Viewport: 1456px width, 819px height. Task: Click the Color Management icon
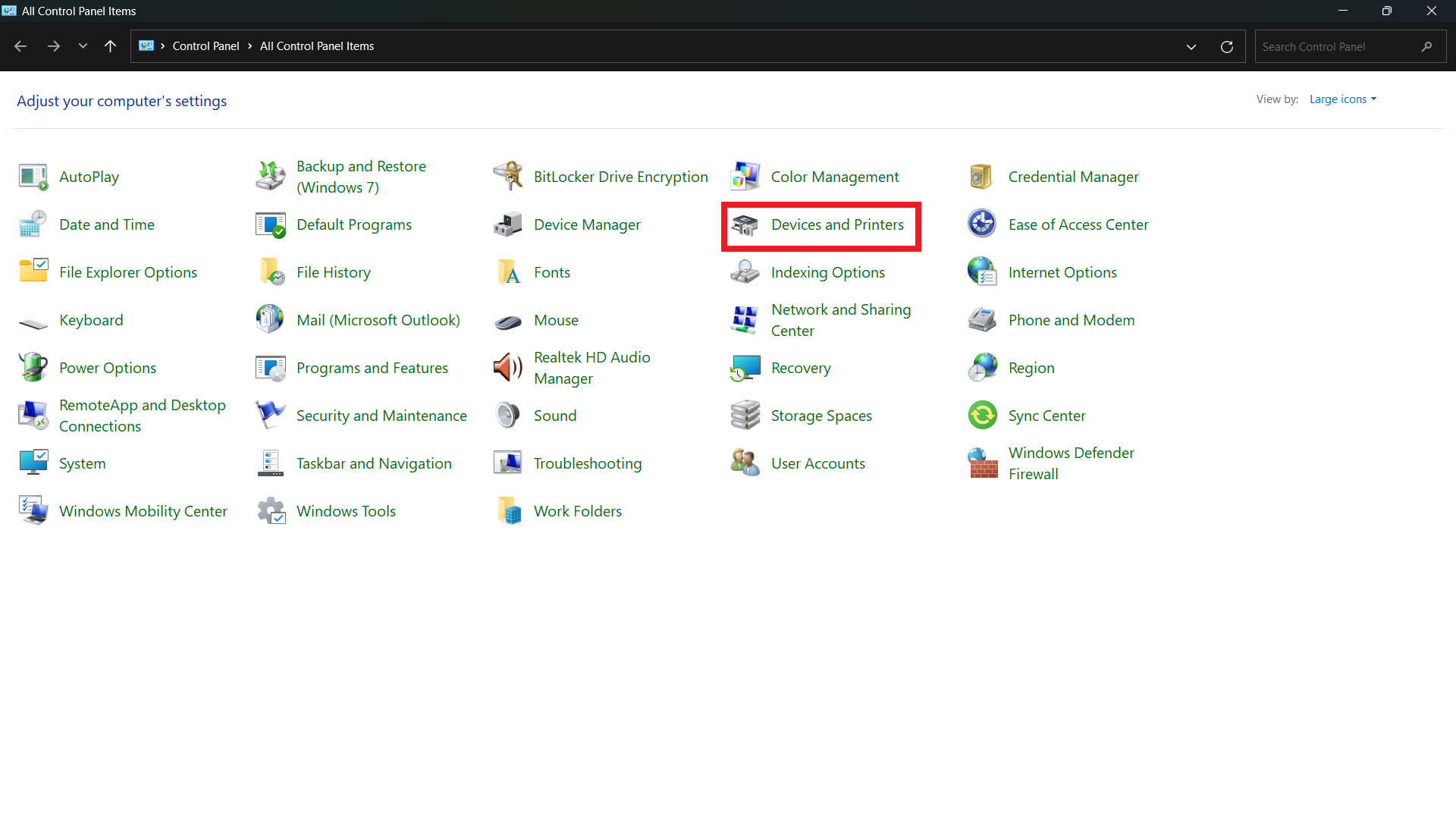tap(745, 177)
